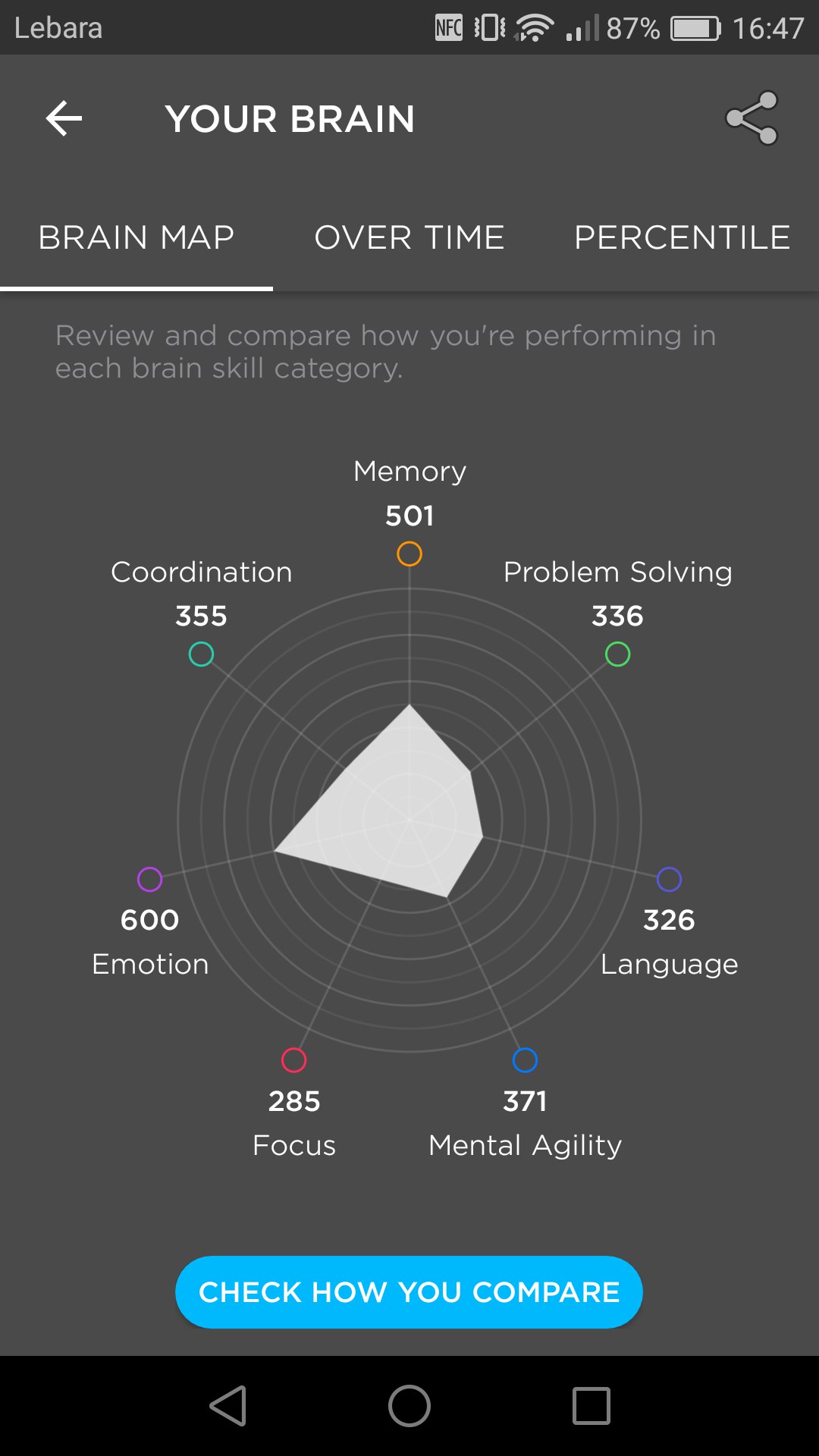
Task: Switch to the Over Time tab
Action: click(x=409, y=238)
